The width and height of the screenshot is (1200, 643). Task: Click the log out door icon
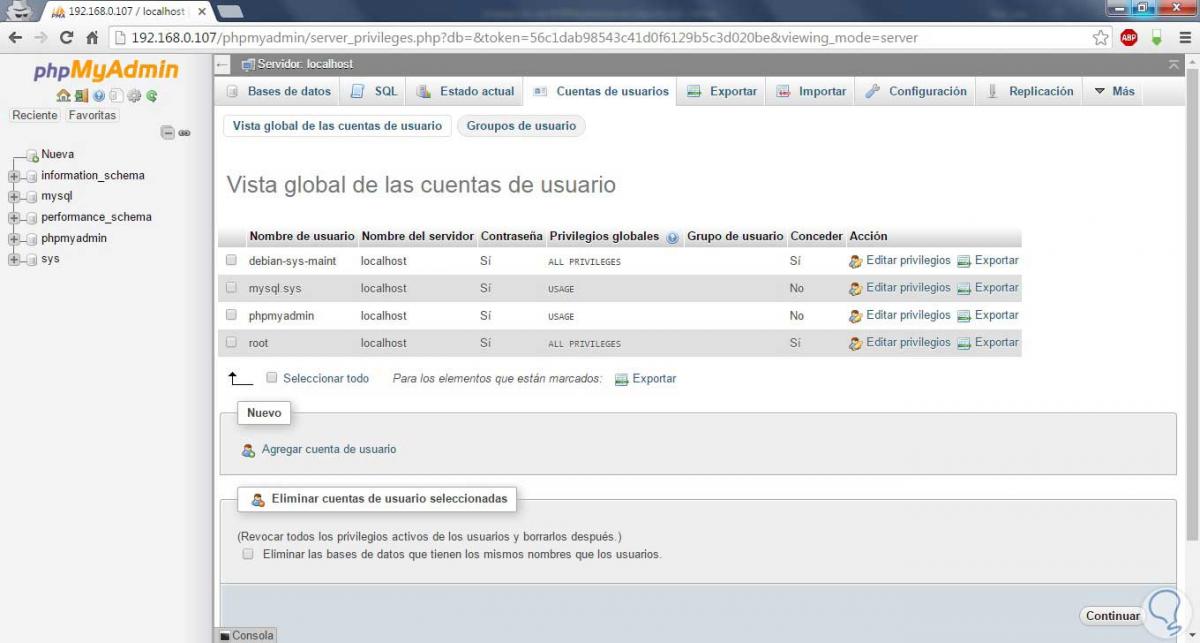[81, 96]
